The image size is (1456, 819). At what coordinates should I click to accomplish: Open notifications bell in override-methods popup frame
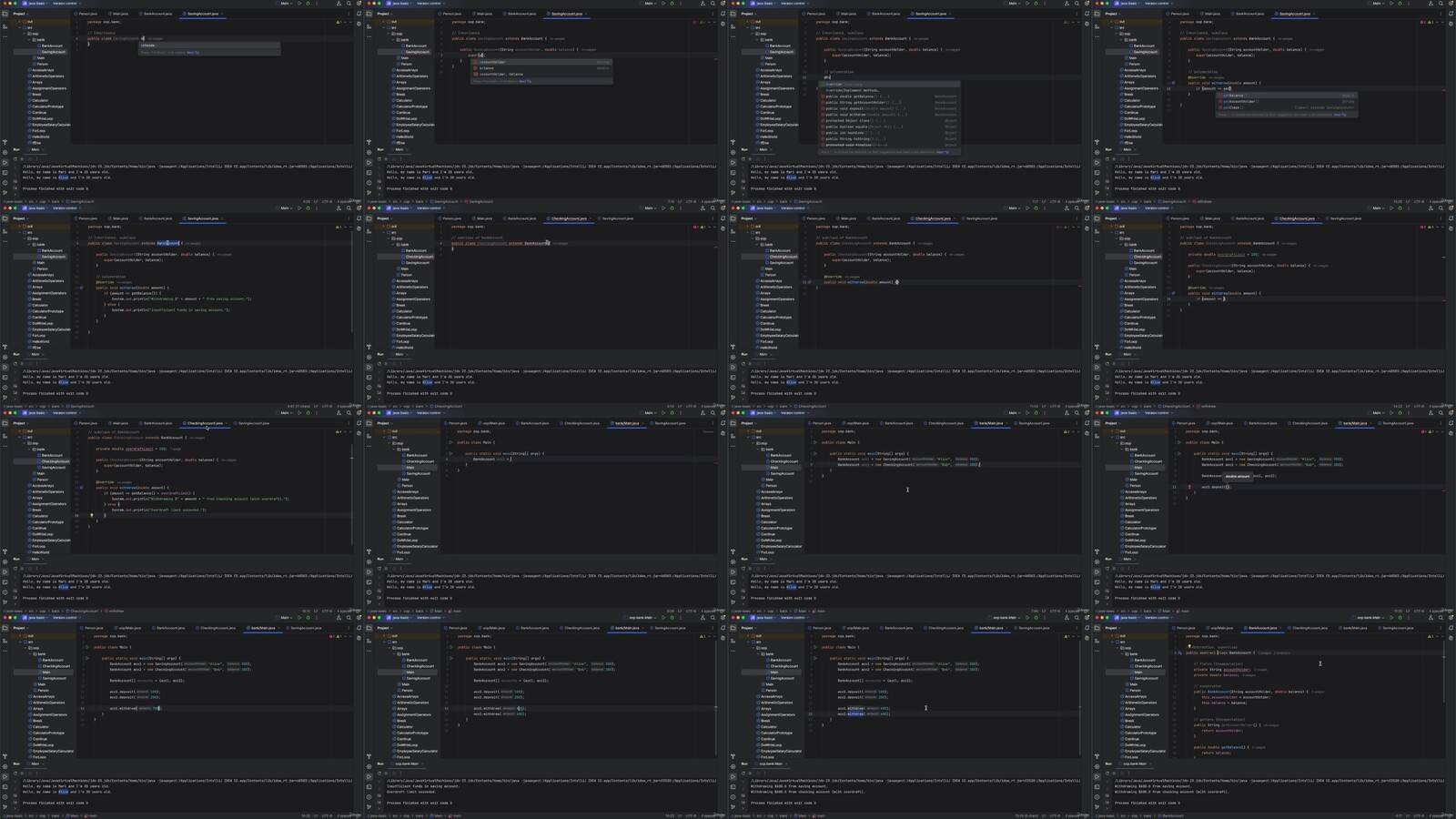click(x=1087, y=14)
